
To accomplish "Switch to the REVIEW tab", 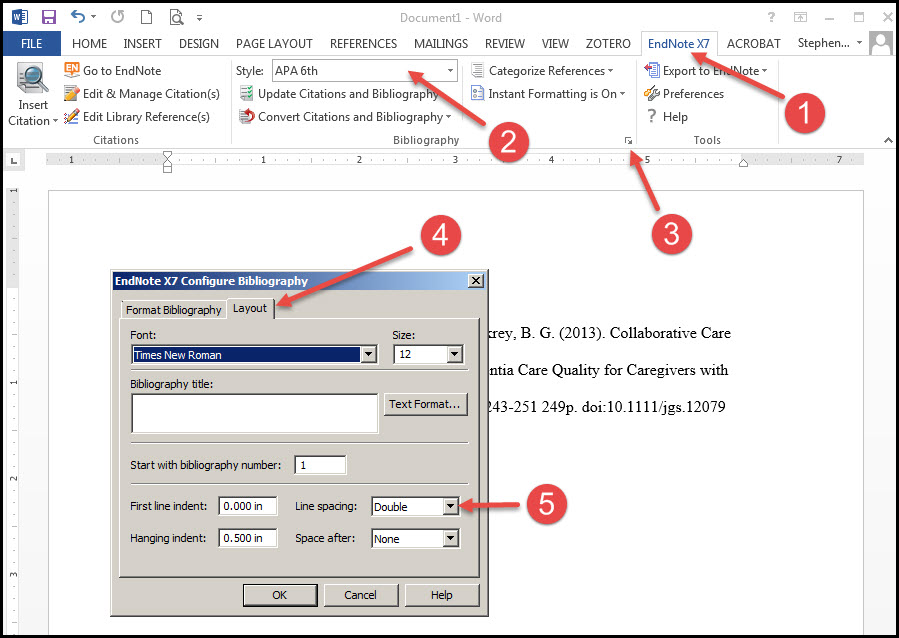I will (505, 44).
